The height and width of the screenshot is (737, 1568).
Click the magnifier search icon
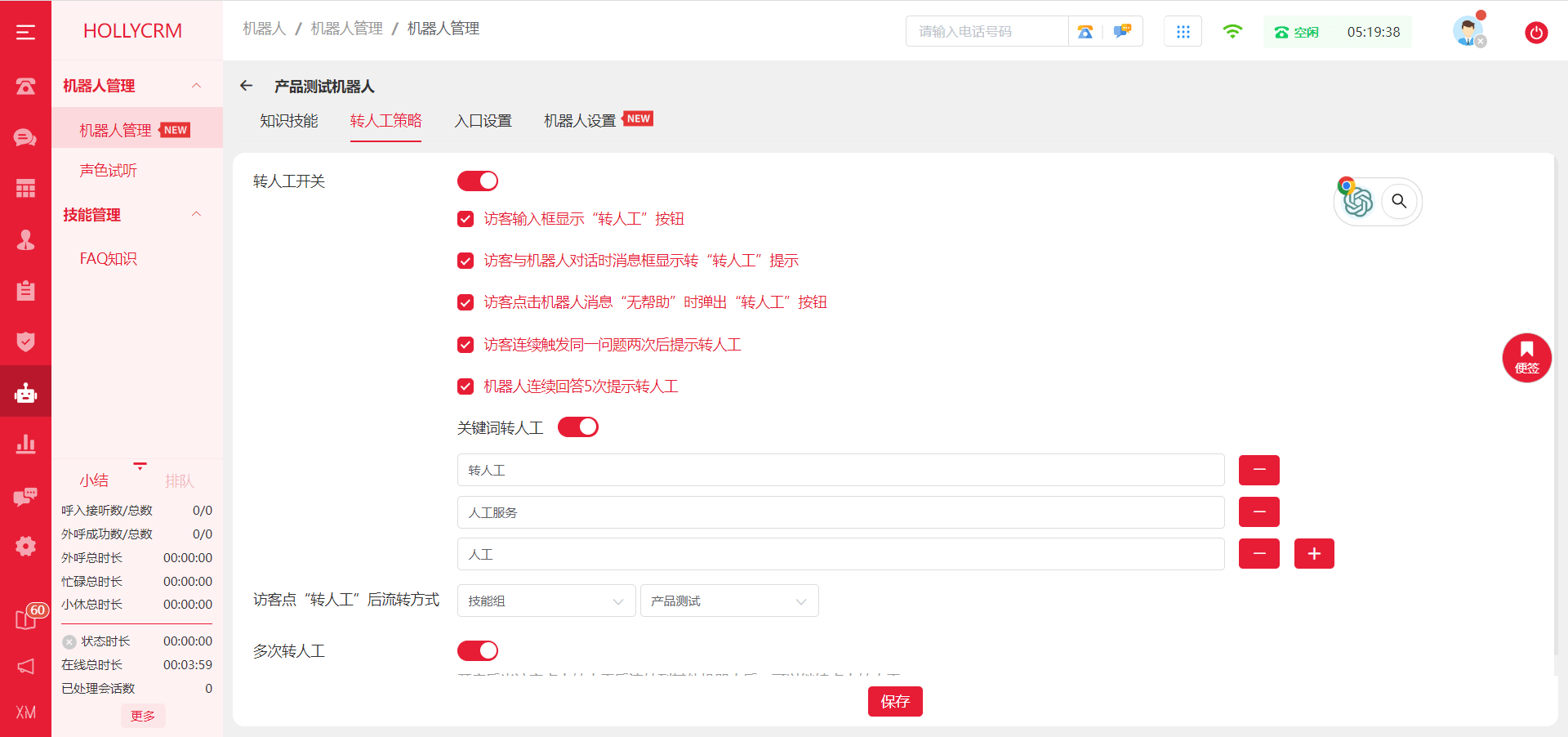click(x=1399, y=201)
